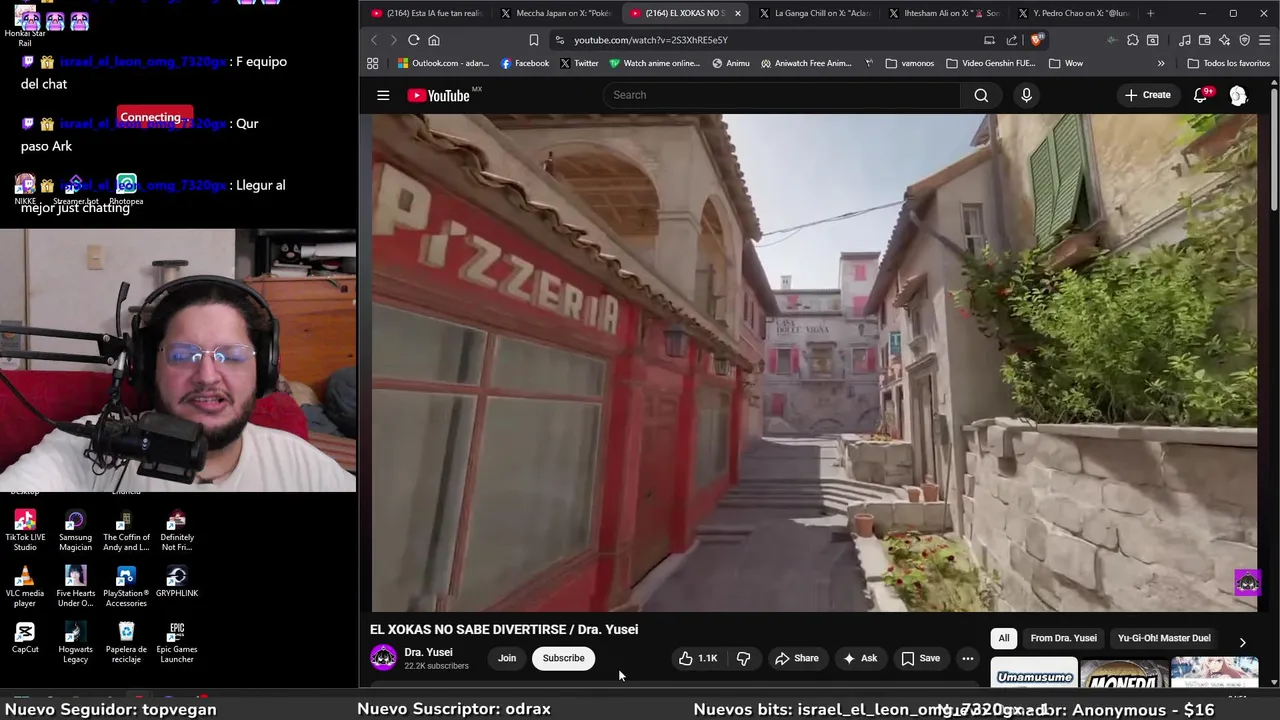Save the video to a playlist

coord(920,658)
